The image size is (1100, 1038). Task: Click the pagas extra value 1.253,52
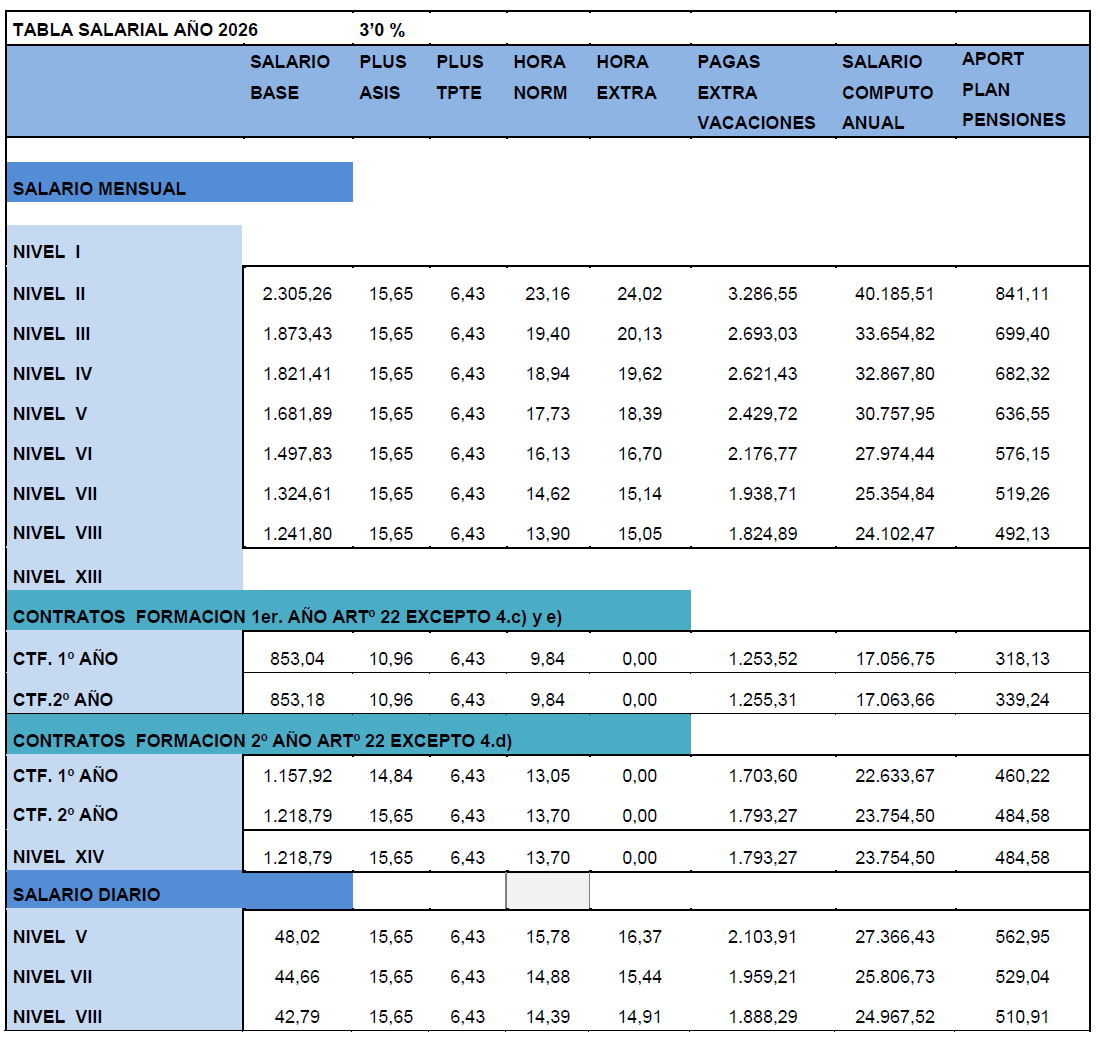762,659
